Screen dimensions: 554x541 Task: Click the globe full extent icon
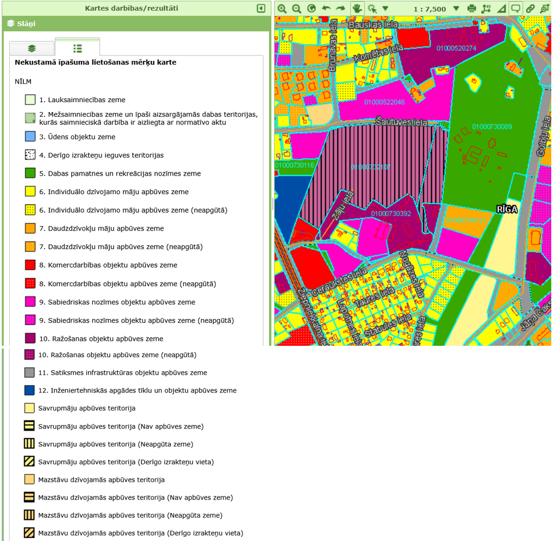(311, 8)
